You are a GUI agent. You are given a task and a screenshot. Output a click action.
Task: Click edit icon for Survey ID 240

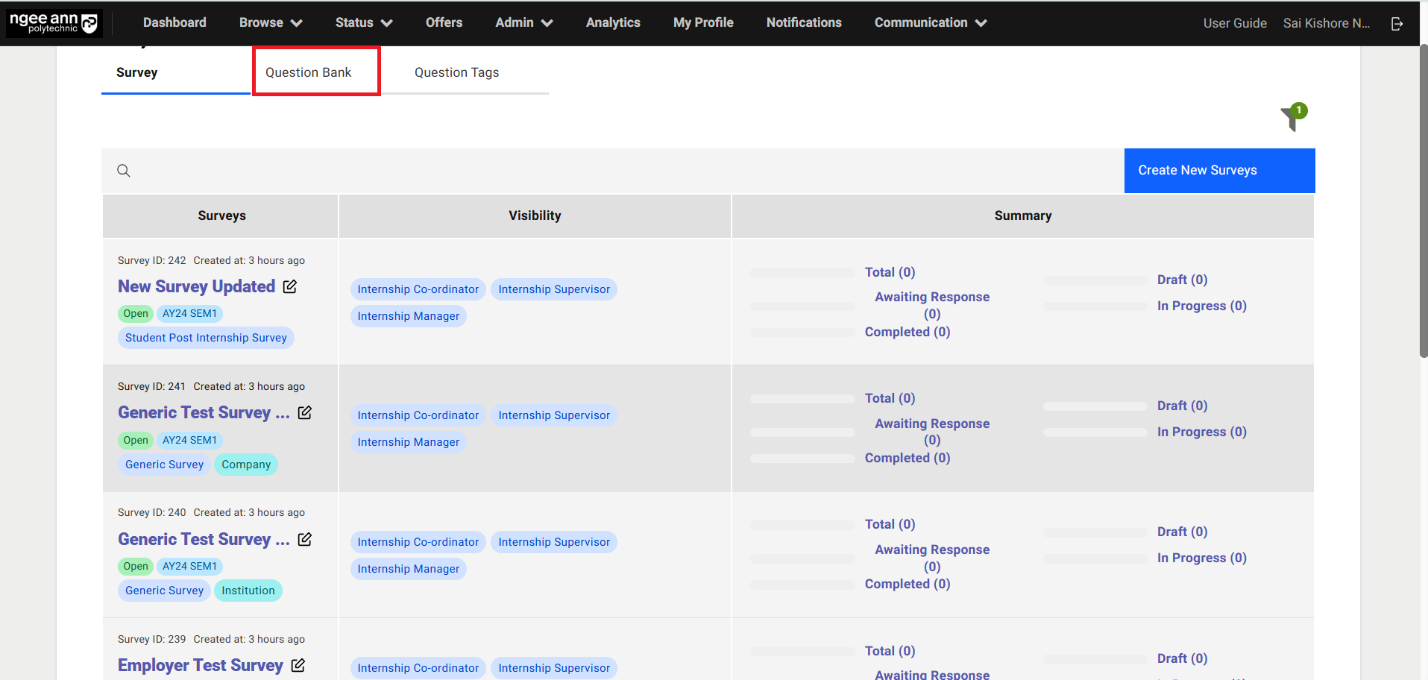pos(305,539)
